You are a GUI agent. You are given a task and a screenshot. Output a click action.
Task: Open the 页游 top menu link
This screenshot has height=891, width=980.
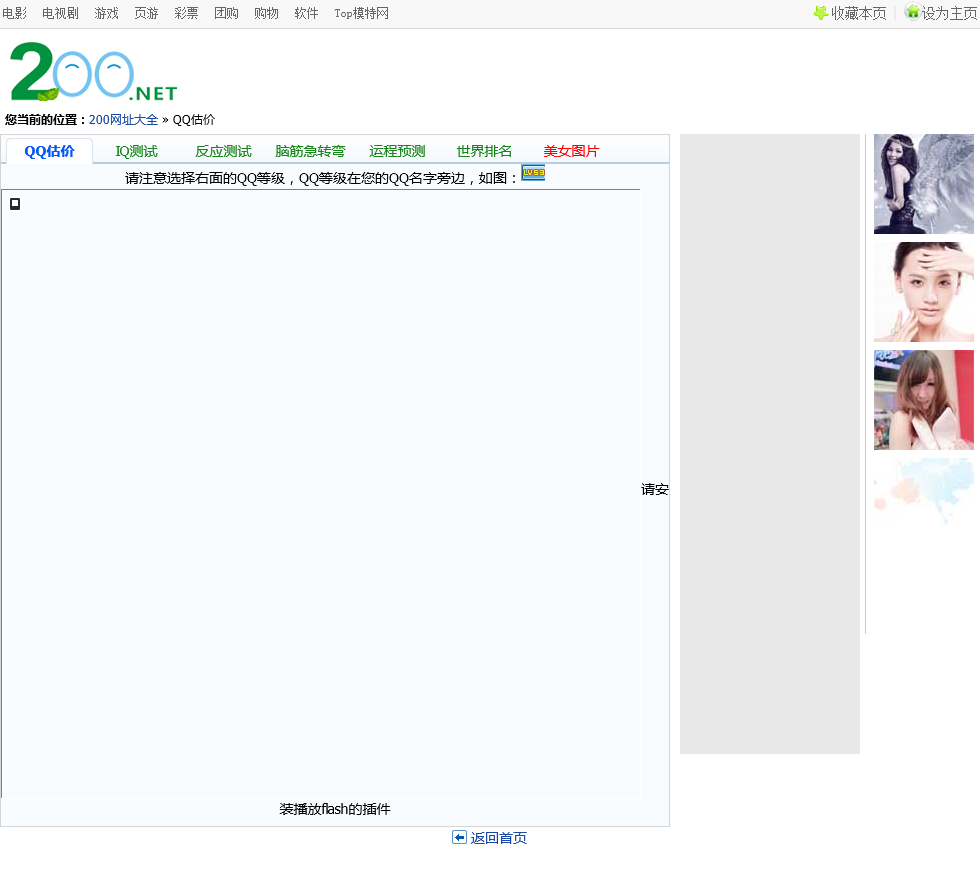[x=146, y=13]
